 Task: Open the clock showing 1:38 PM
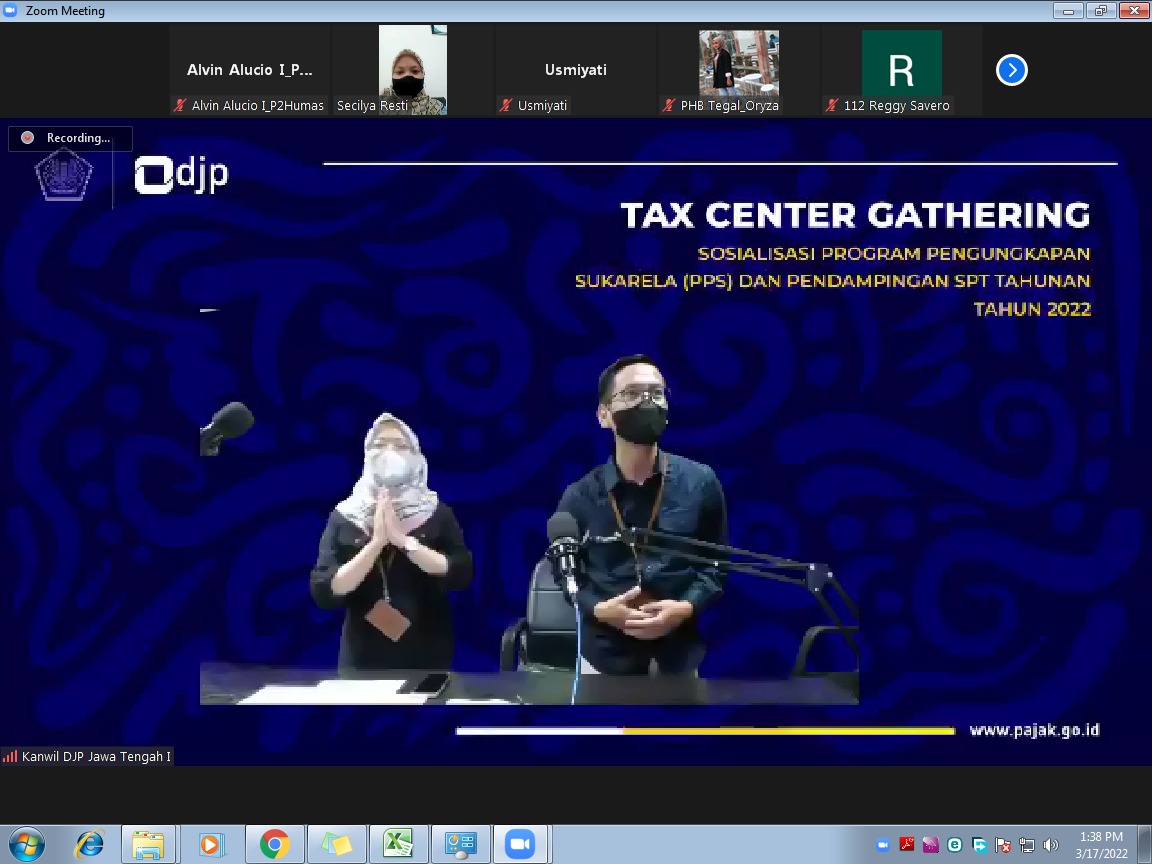pyautogui.click(x=1101, y=845)
